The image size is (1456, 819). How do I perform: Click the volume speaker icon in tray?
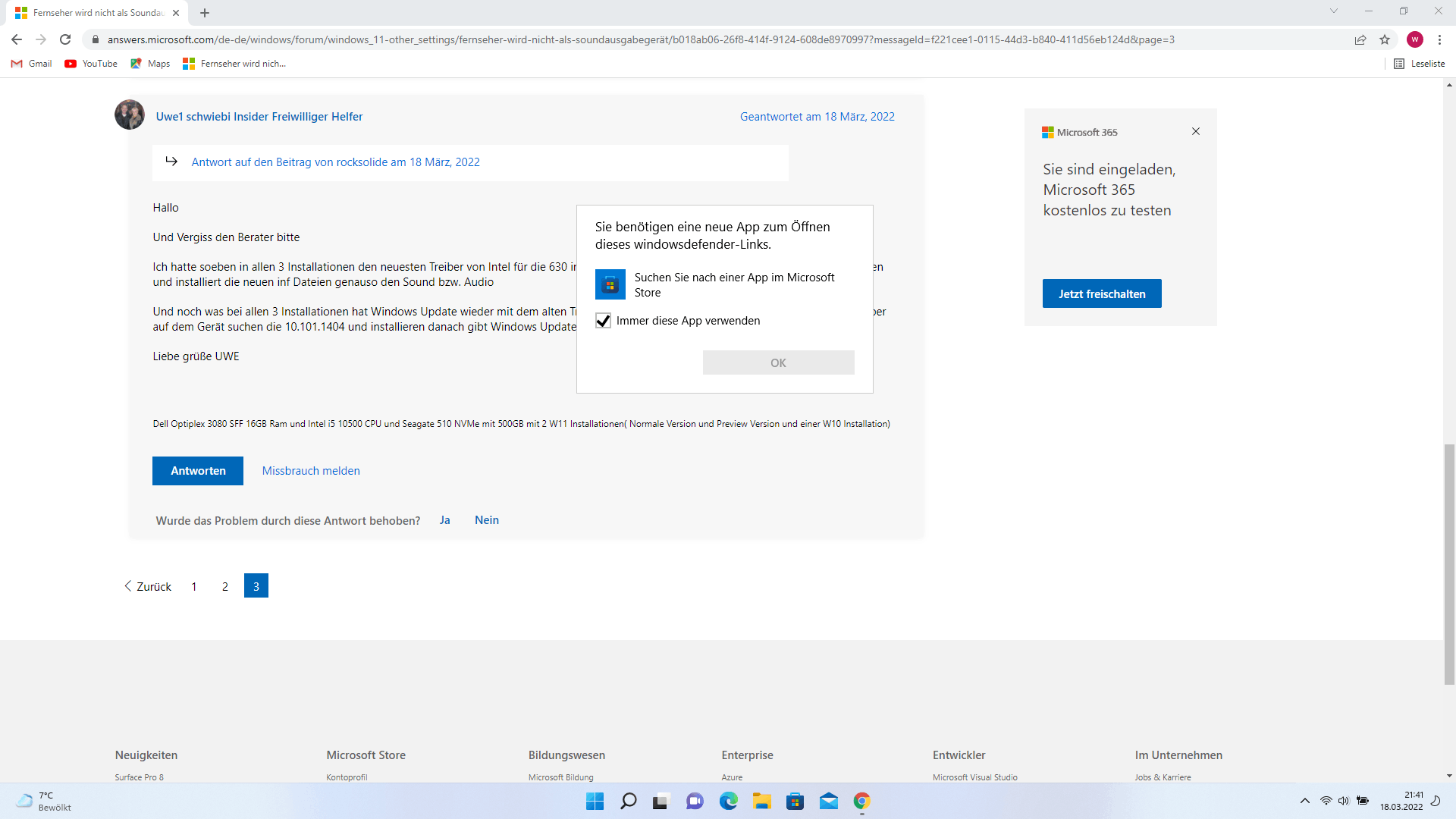[1344, 801]
